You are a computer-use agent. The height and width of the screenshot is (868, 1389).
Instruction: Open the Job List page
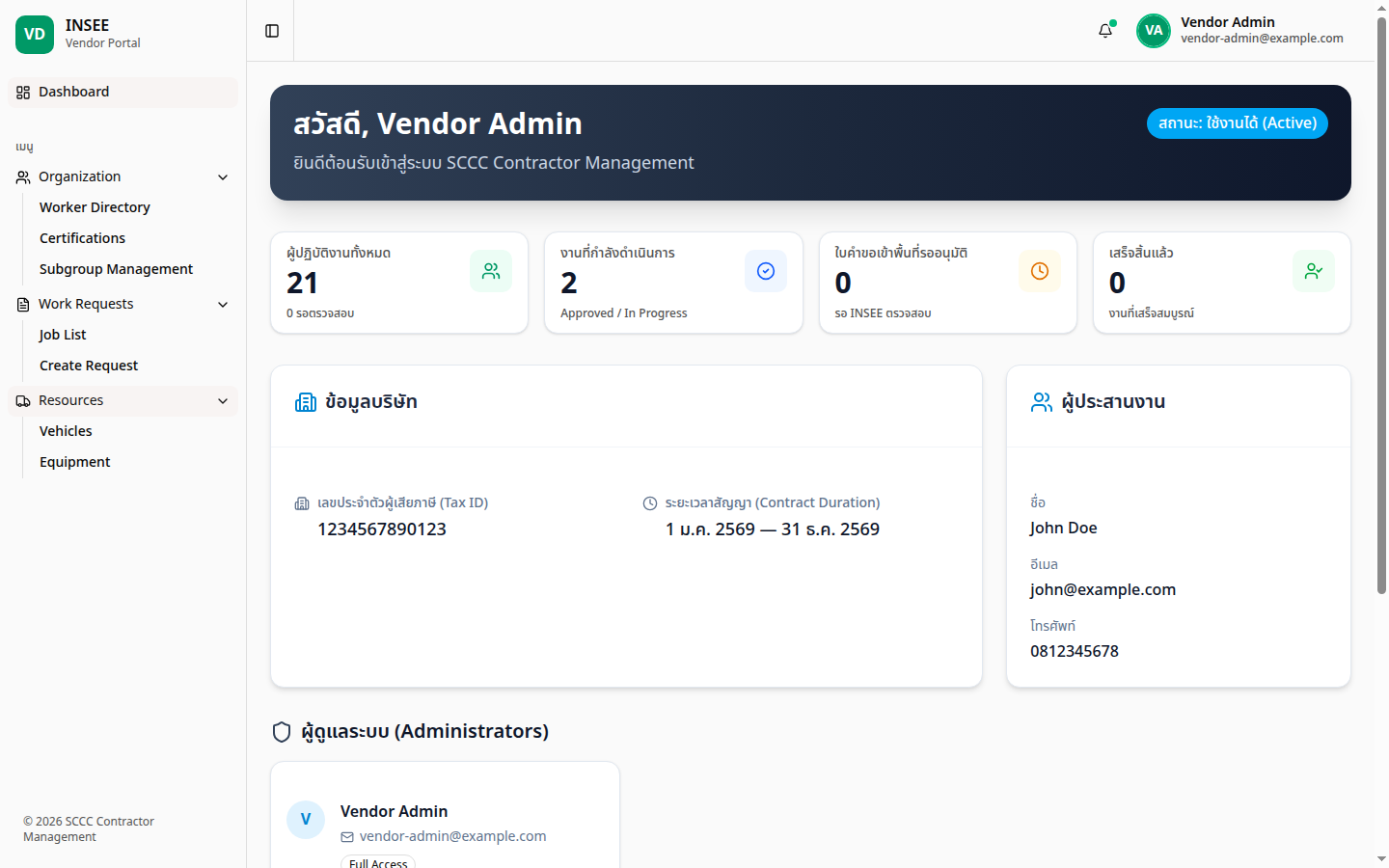point(63,335)
